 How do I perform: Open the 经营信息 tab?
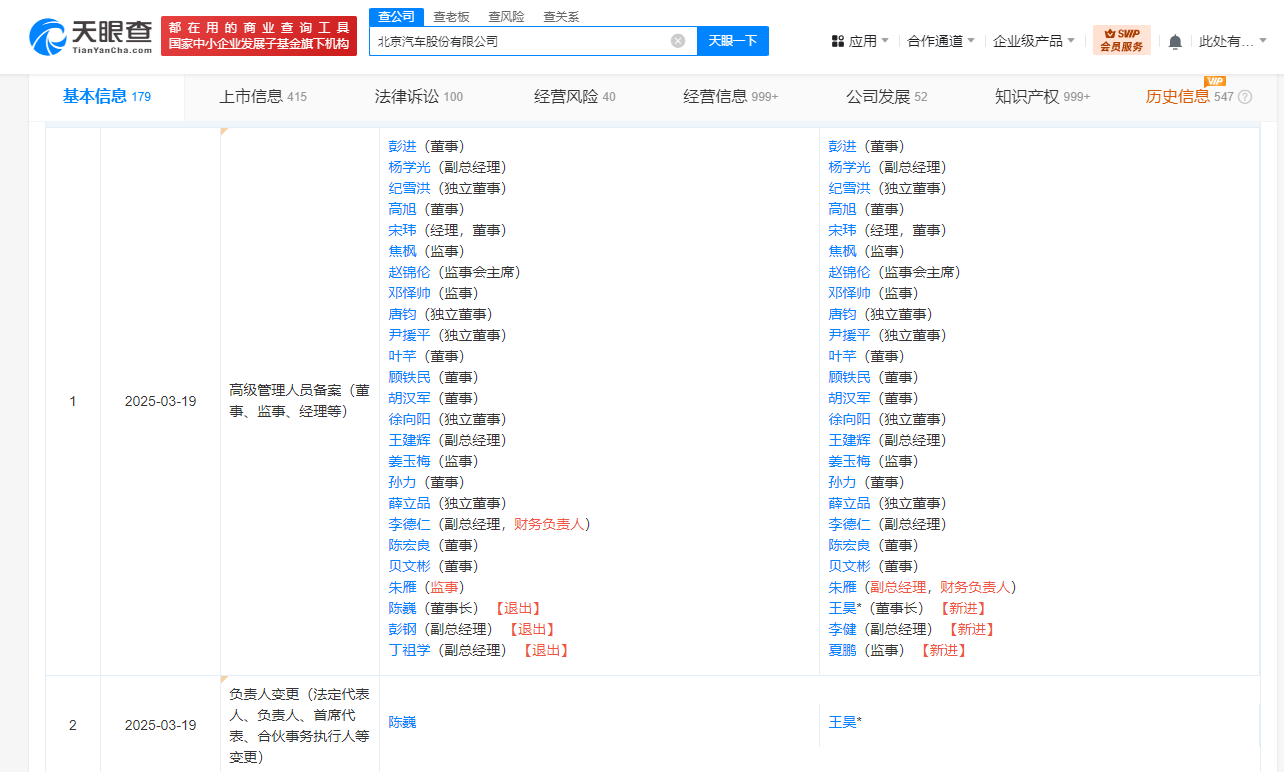731,97
